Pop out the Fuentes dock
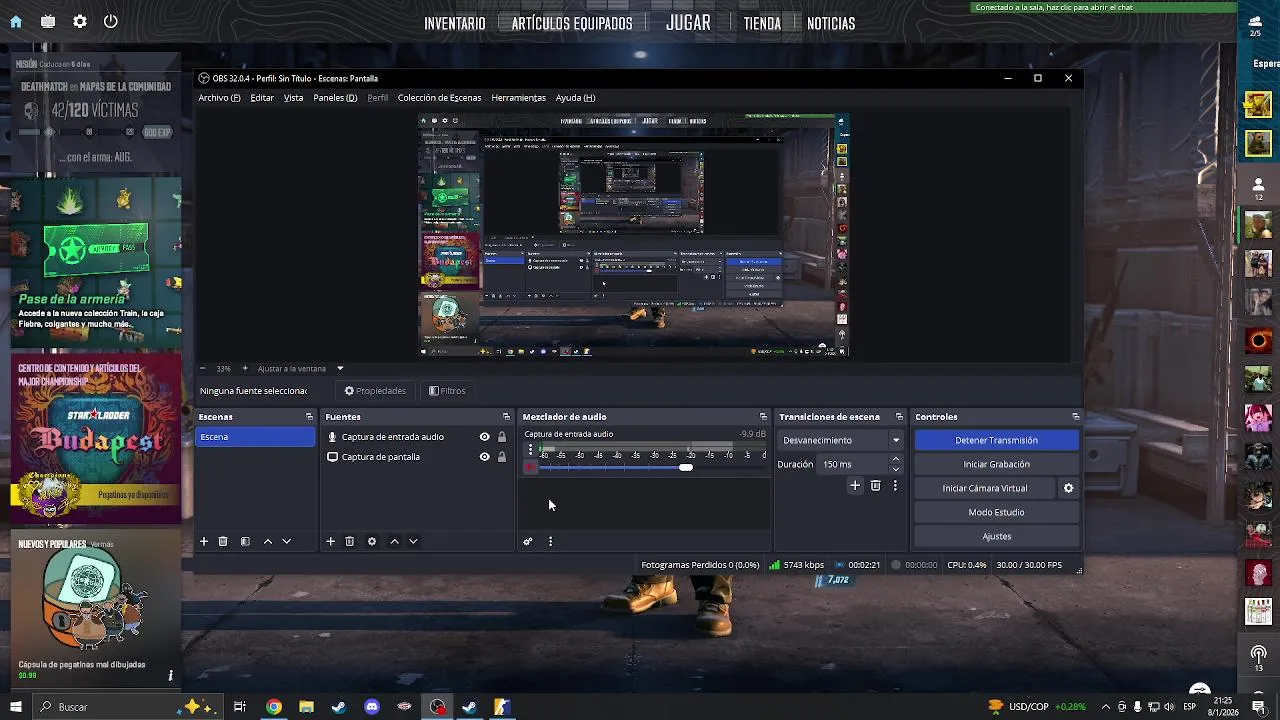The width and height of the screenshot is (1280, 720). (506, 417)
